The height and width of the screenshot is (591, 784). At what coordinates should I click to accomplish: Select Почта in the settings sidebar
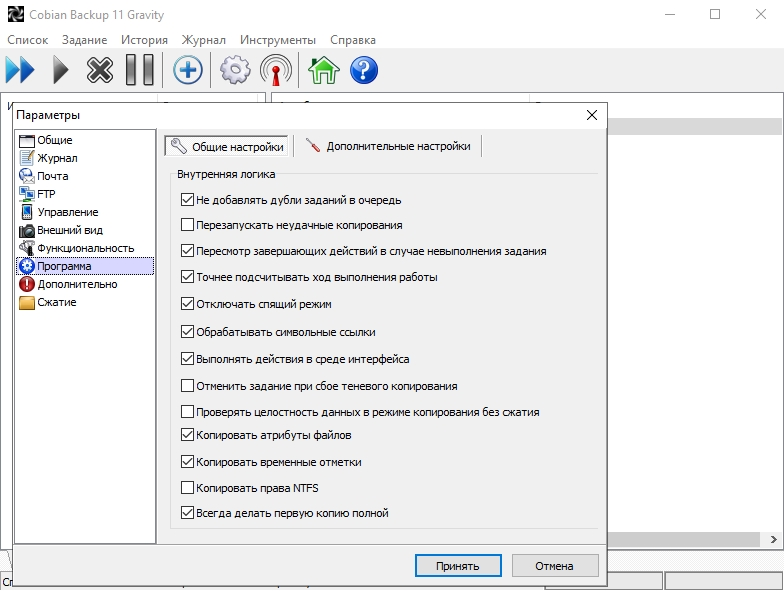[85, 176]
